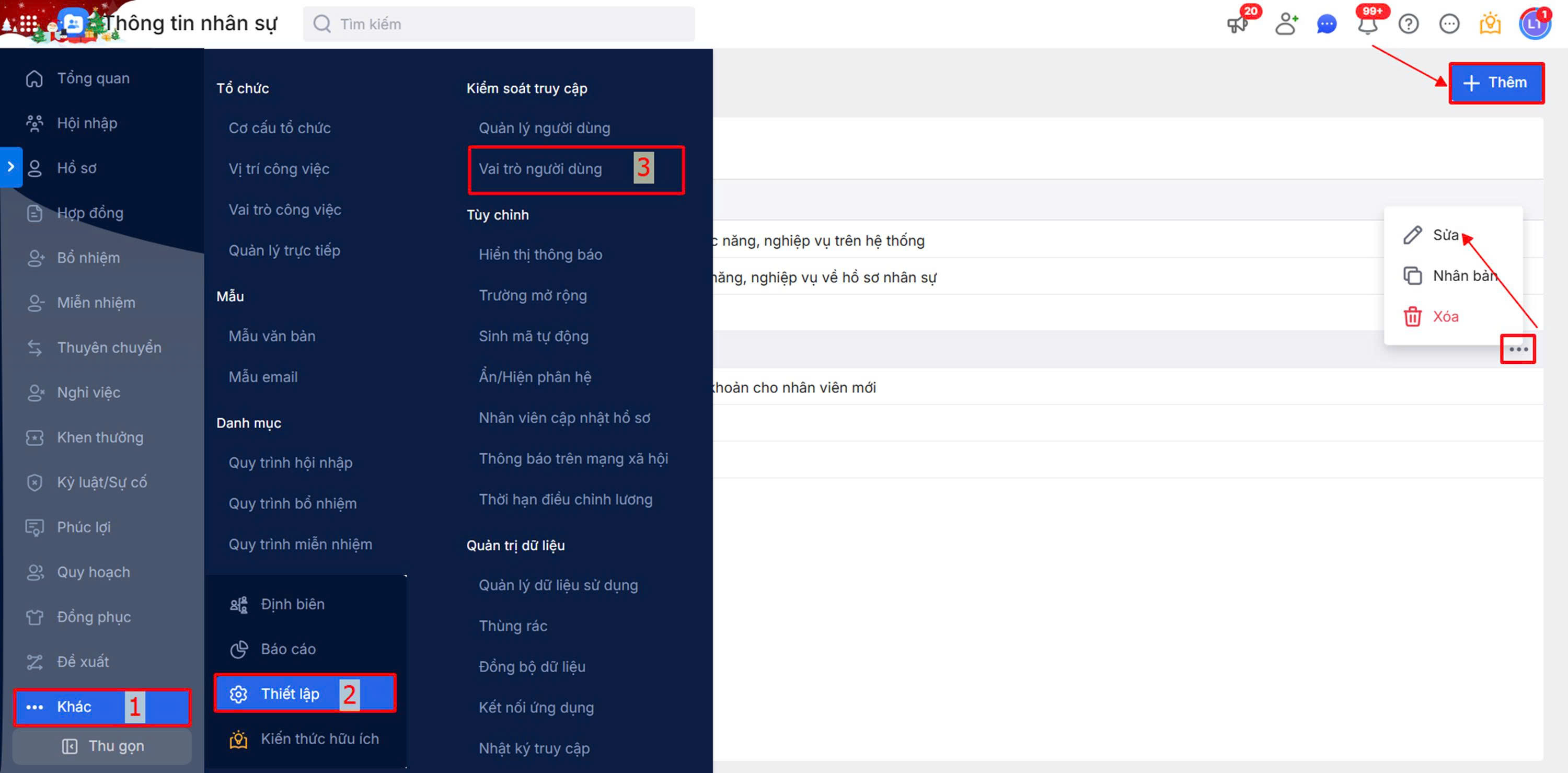Click the help question mark icon
This screenshot has height=773, width=1568.
point(1409,25)
